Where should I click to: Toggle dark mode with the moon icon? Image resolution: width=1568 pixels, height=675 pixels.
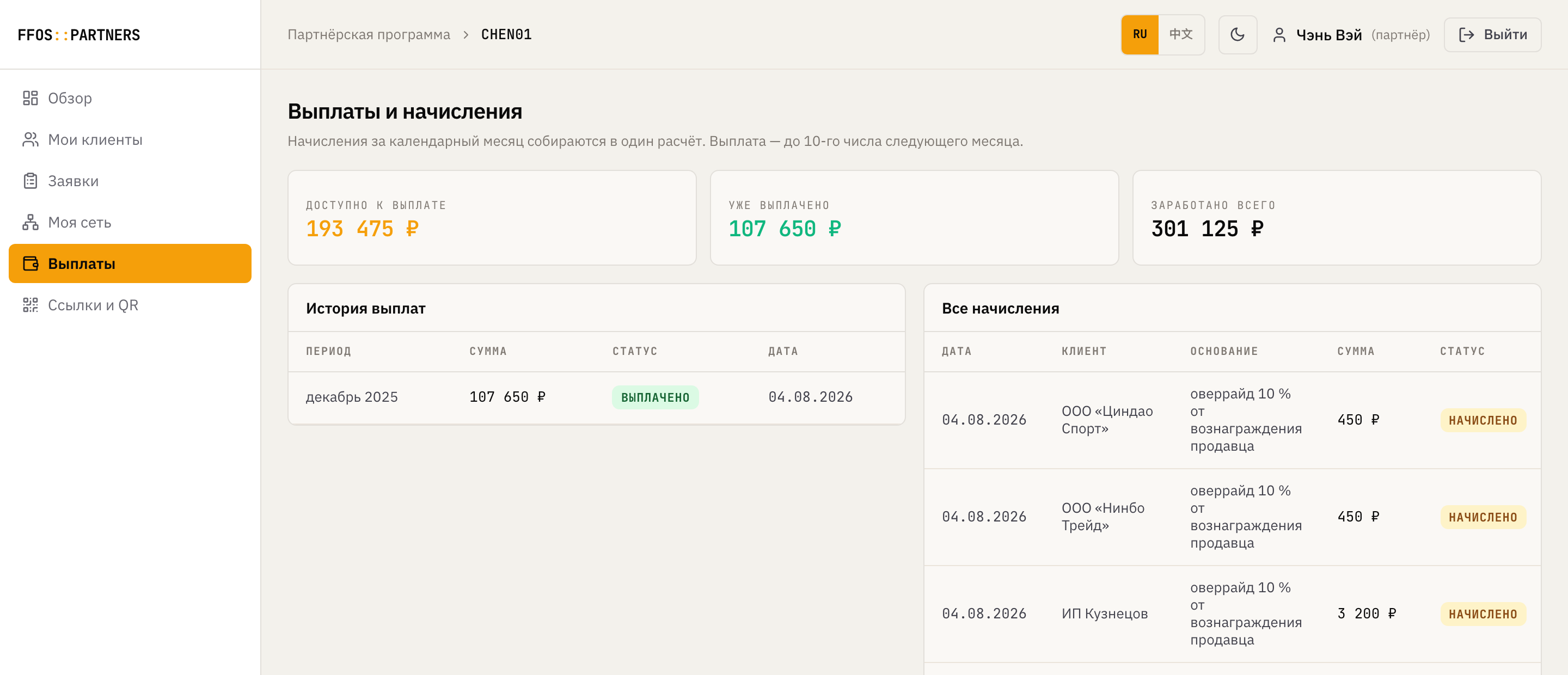(x=1237, y=35)
